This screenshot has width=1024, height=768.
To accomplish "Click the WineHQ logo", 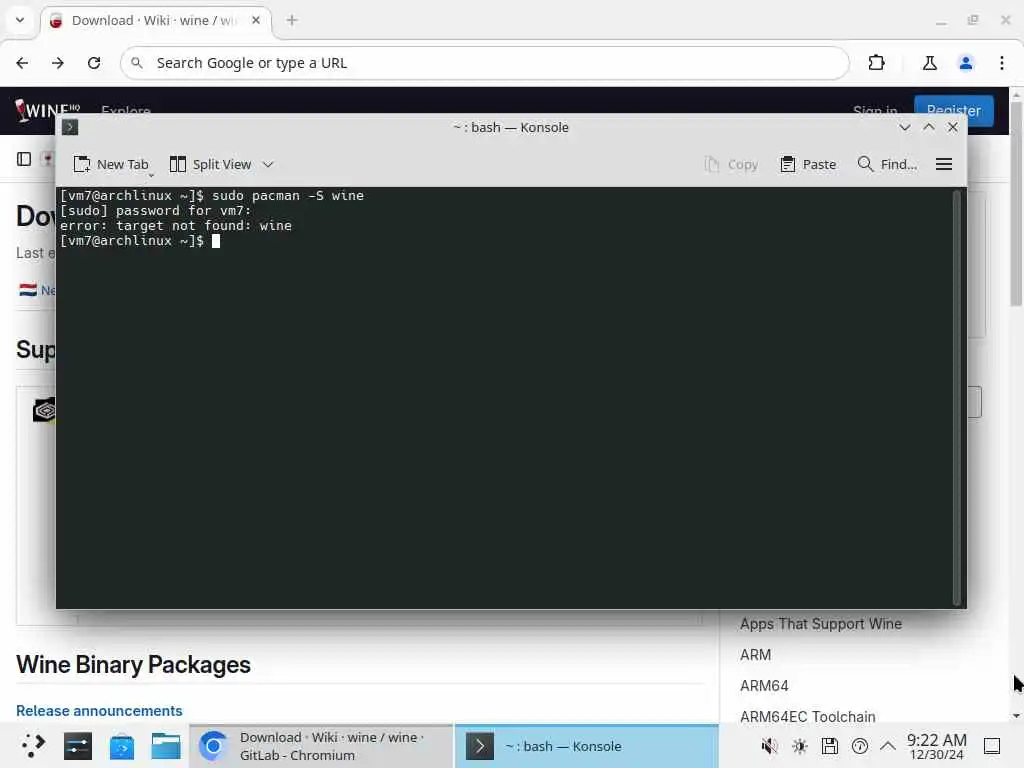I will [x=47, y=109].
